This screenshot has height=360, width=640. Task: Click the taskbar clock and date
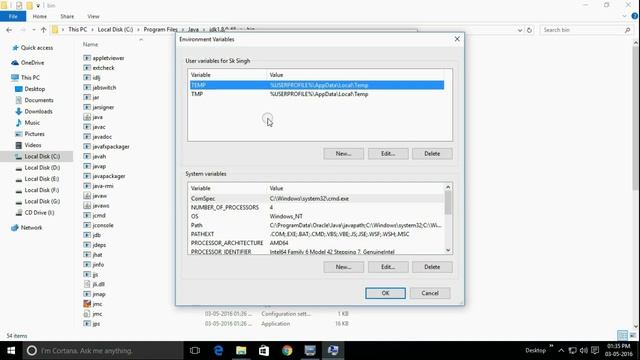click(x=619, y=350)
